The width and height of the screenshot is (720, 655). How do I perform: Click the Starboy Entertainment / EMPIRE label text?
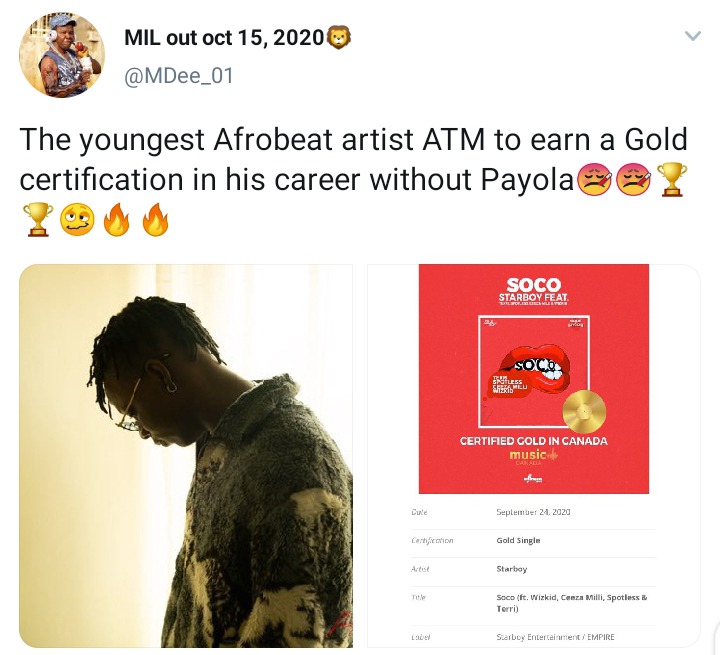tap(555, 637)
